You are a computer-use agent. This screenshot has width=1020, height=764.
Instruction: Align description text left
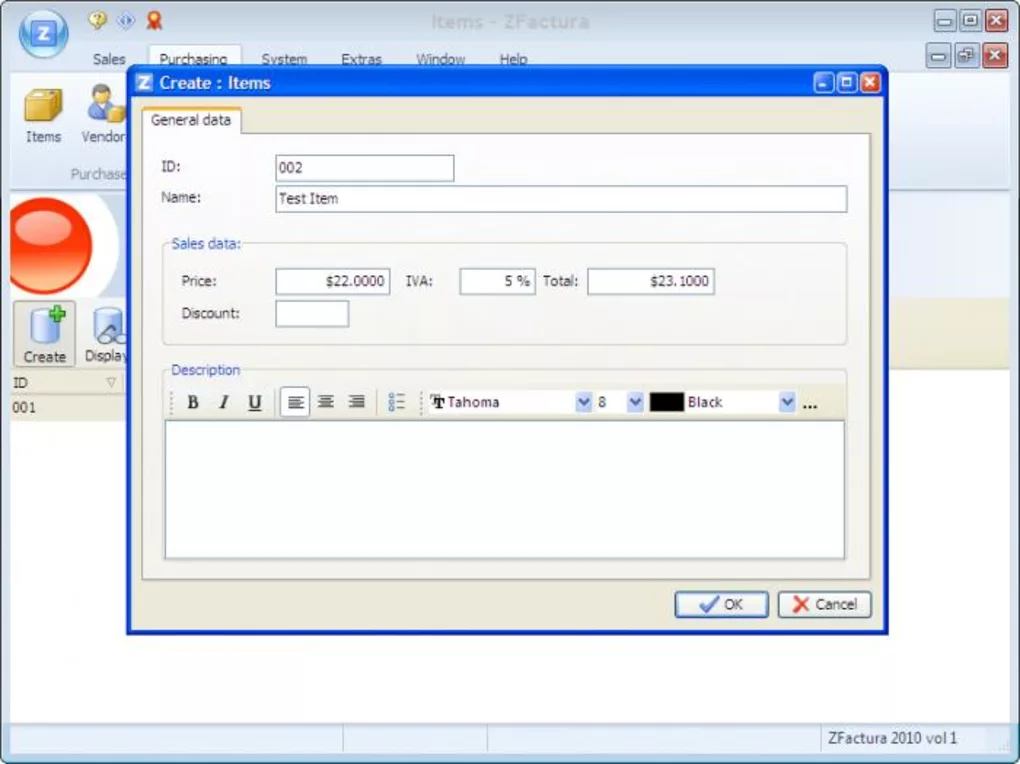click(295, 402)
